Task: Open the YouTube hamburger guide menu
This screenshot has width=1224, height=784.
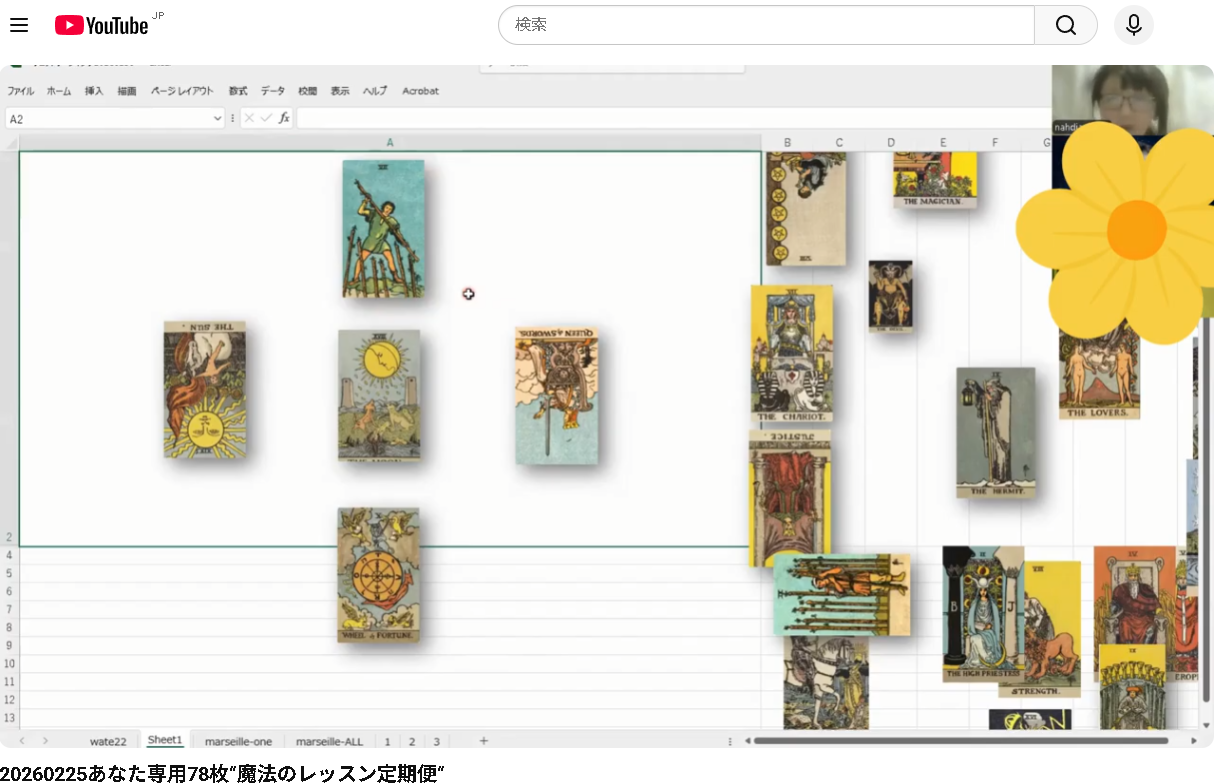Action: click(19, 25)
